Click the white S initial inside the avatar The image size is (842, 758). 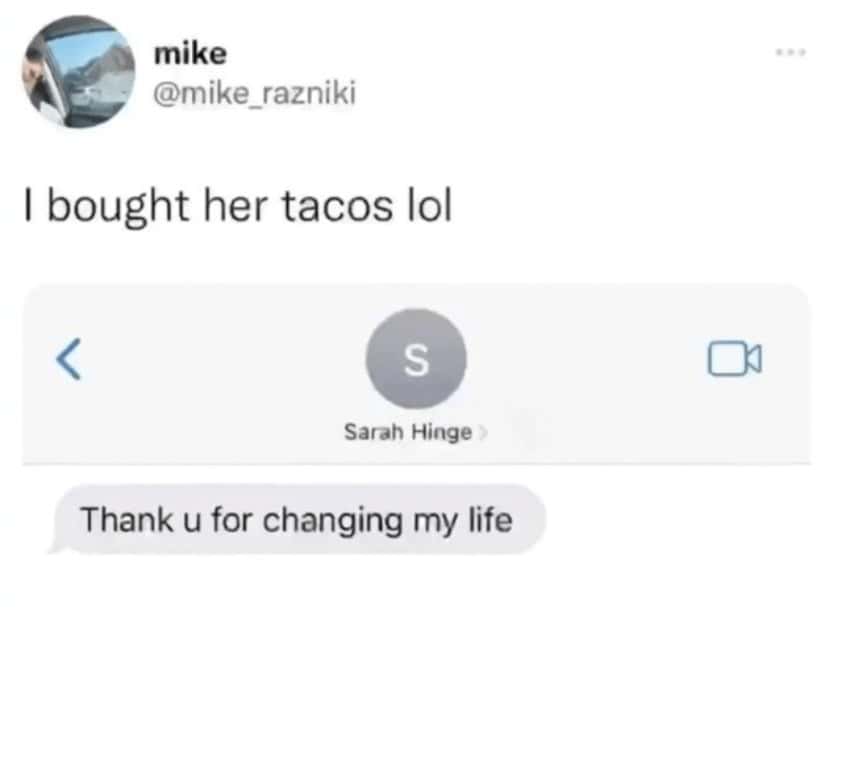(416, 359)
